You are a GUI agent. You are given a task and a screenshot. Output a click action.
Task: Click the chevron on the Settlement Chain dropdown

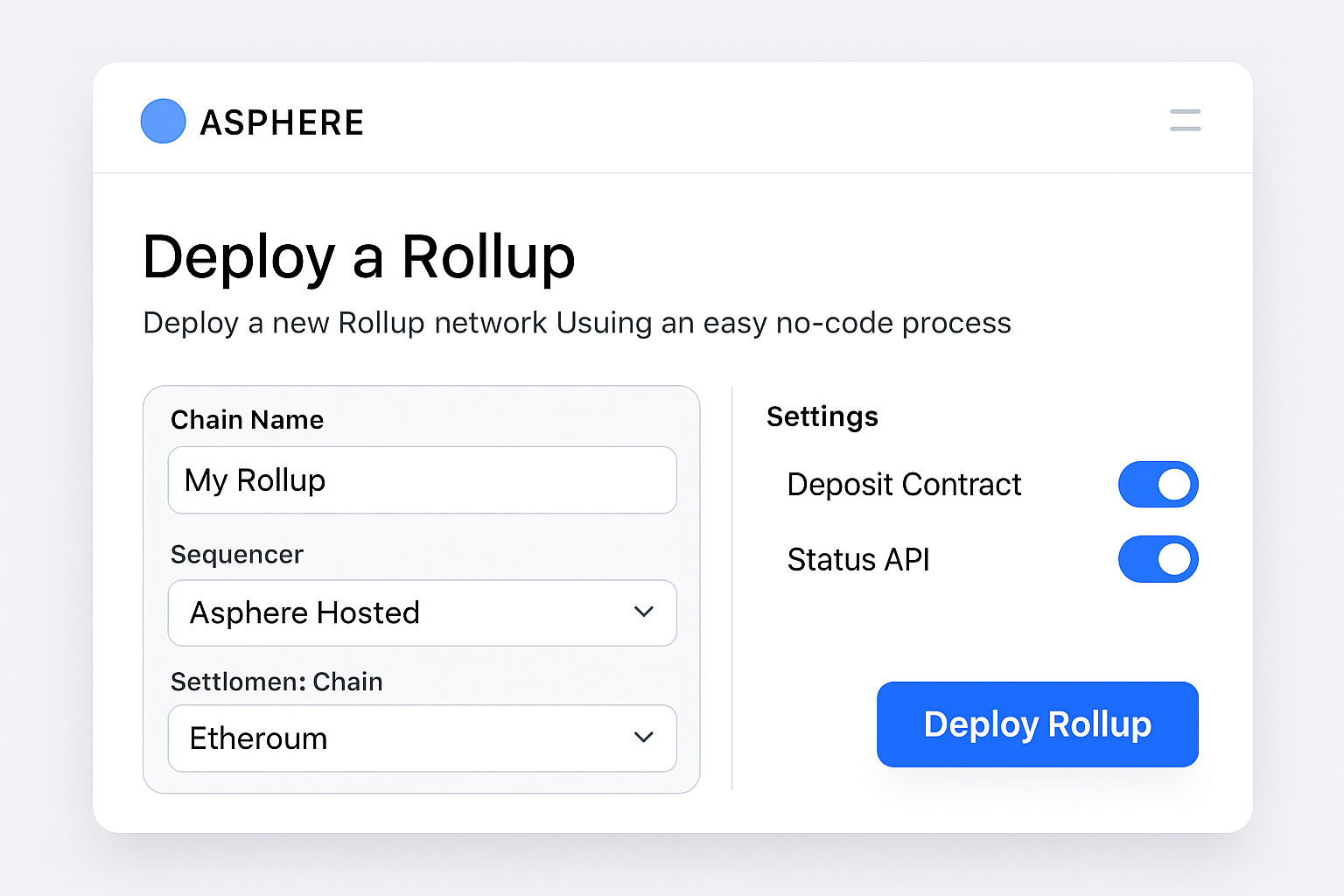click(644, 738)
